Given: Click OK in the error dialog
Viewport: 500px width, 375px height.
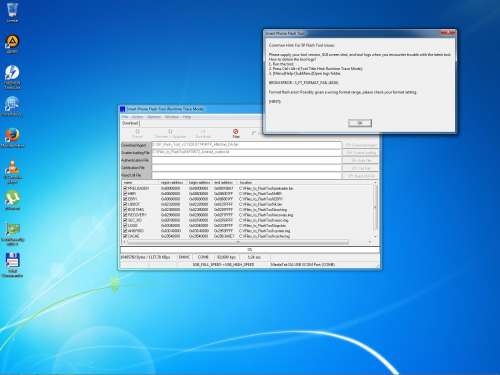Looking at the screenshot, I should click(360, 123).
